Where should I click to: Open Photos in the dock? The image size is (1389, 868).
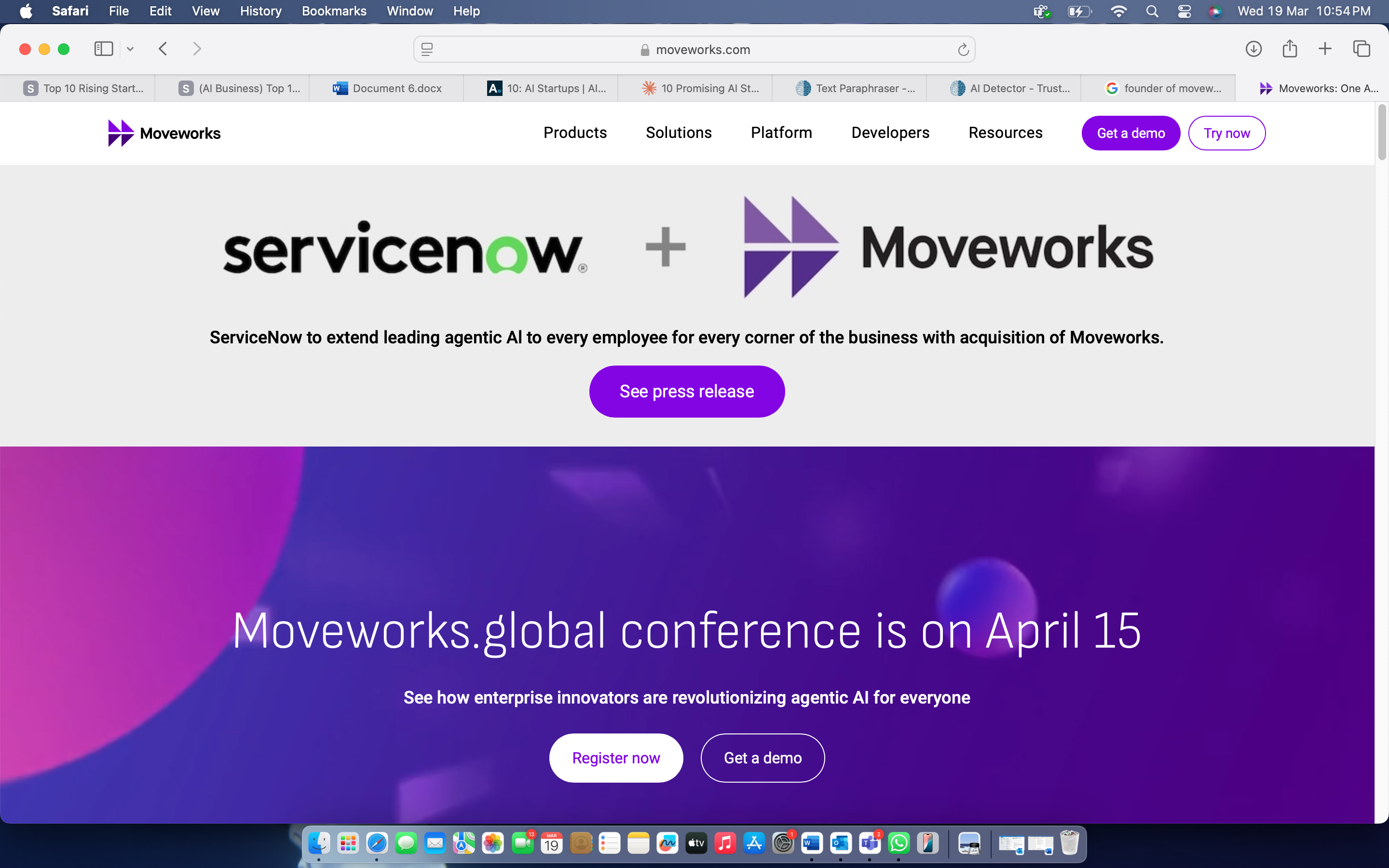(492, 843)
